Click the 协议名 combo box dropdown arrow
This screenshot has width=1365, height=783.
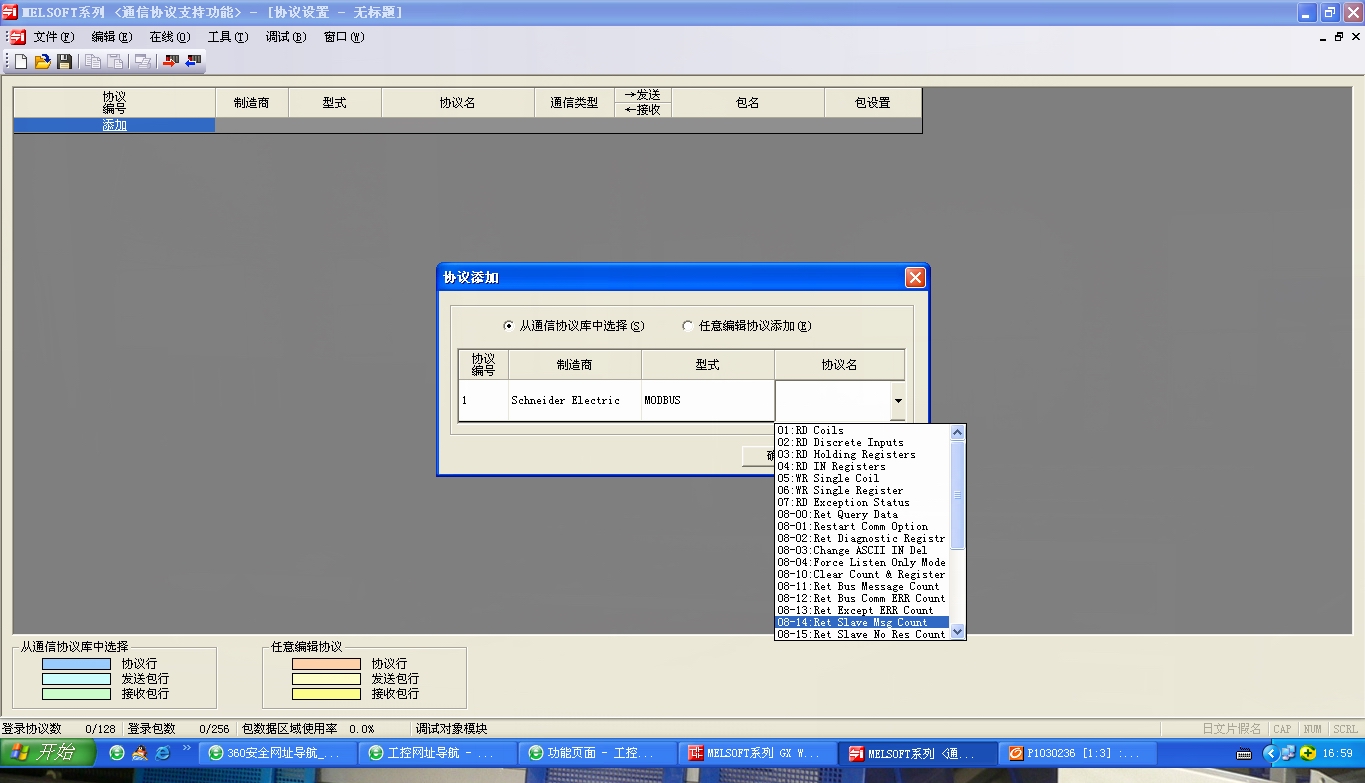pyautogui.click(x=897, y=401)
